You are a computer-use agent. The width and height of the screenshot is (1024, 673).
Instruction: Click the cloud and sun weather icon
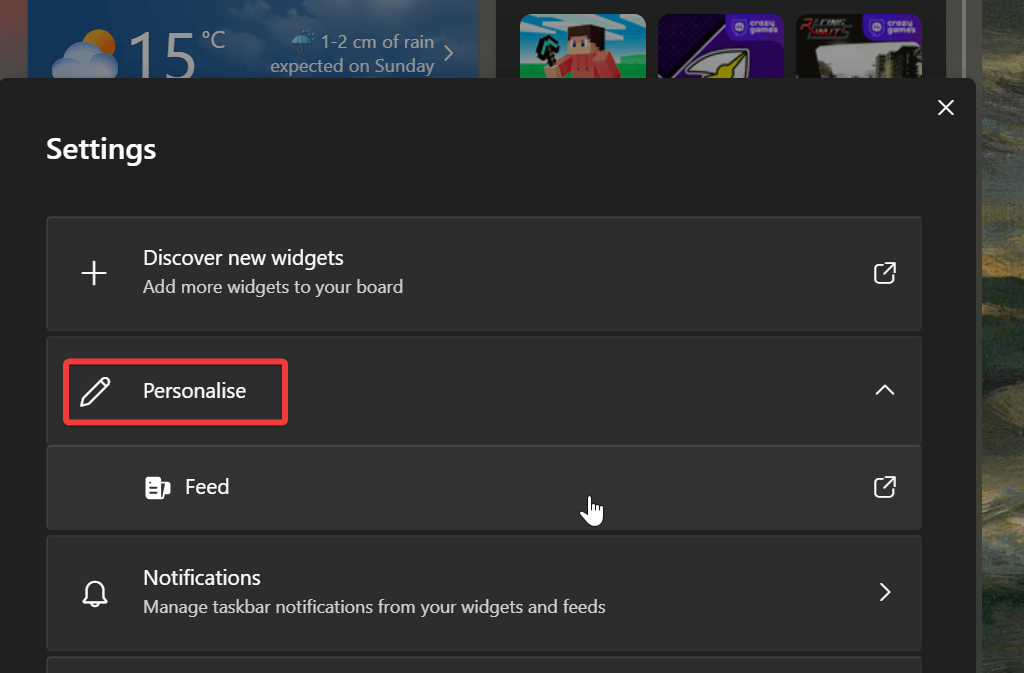point(85,57)
